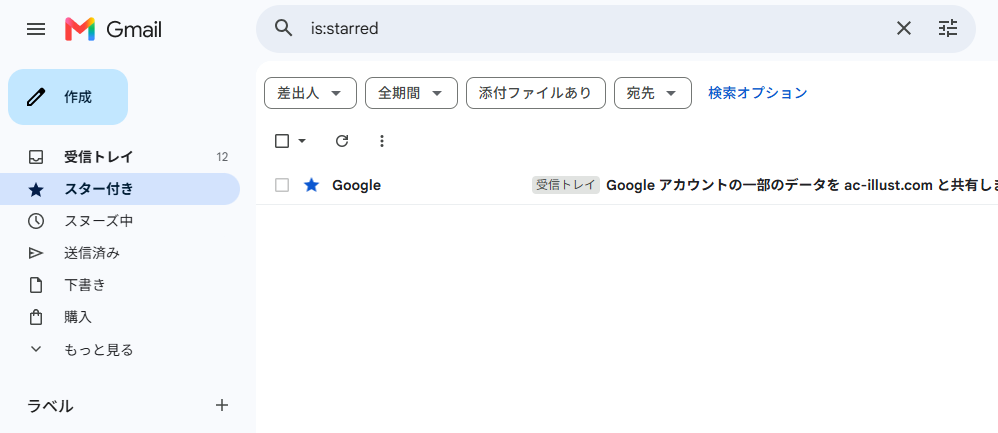This screenshot has height=433, width=998.
Task: Open the 全期間 date filter dropdown
Action: point(411,93)
